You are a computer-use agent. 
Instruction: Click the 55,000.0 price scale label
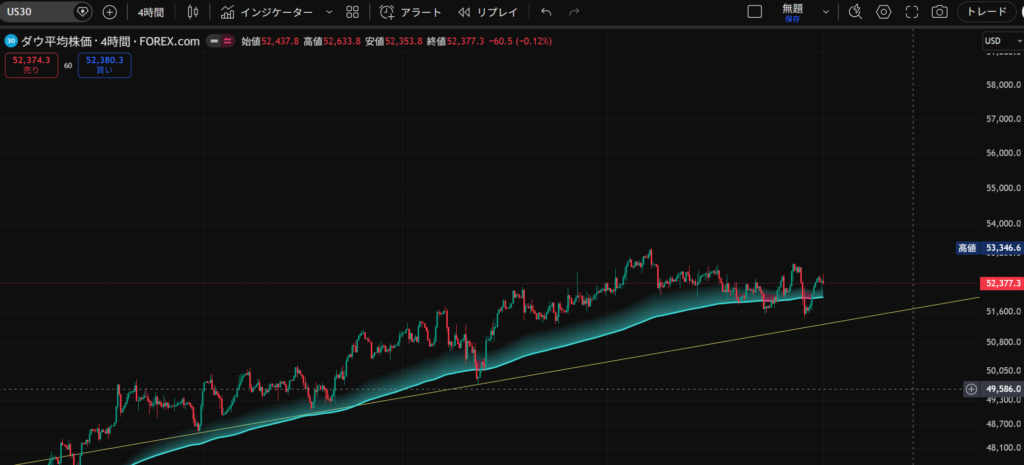(x=1003, y=188)
